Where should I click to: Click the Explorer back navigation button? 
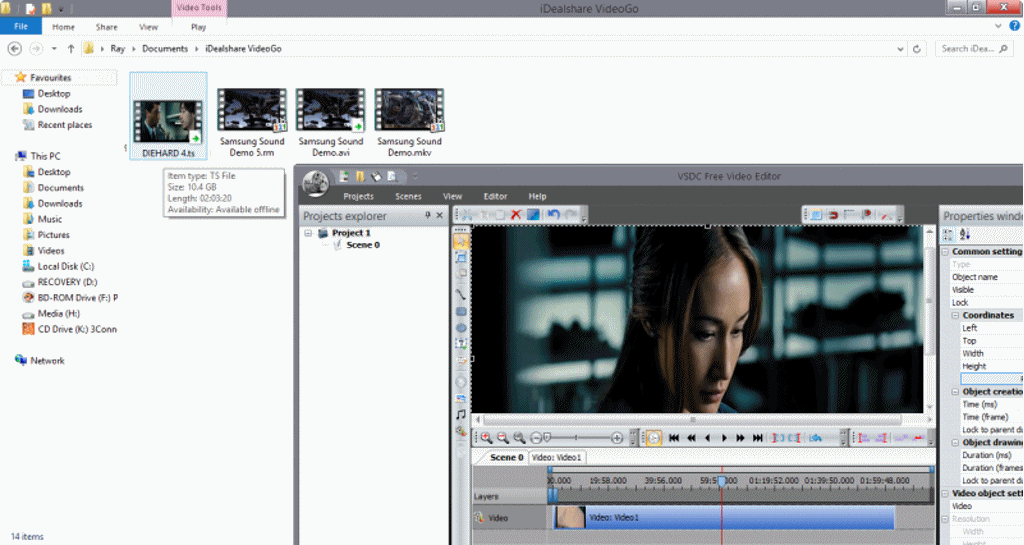pos(14,49)
